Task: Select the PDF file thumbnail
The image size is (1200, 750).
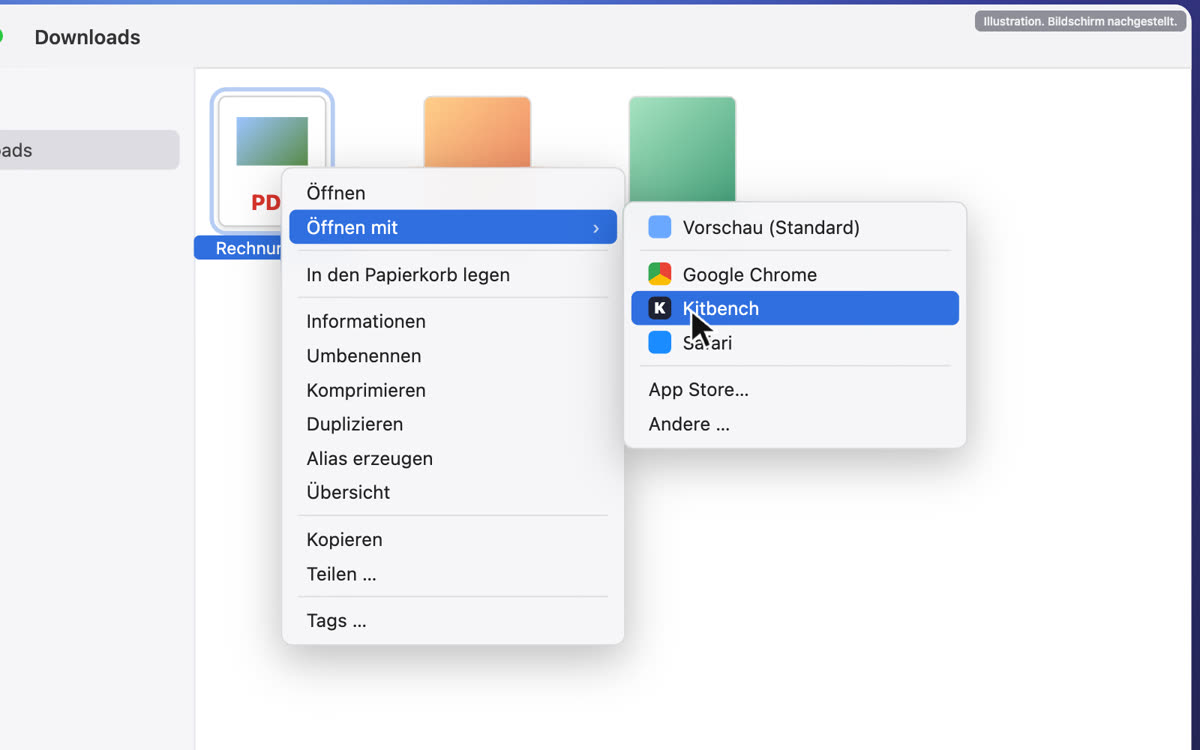Action: [x=272, y=160]
